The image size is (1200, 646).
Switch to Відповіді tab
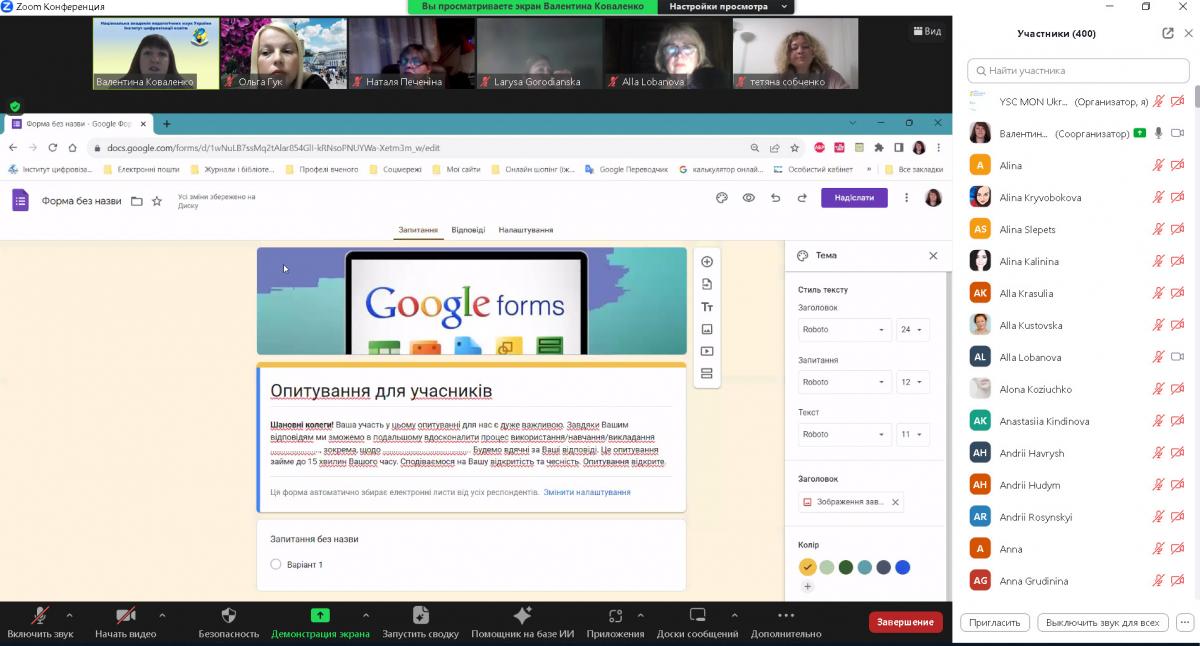pos(468,230)
